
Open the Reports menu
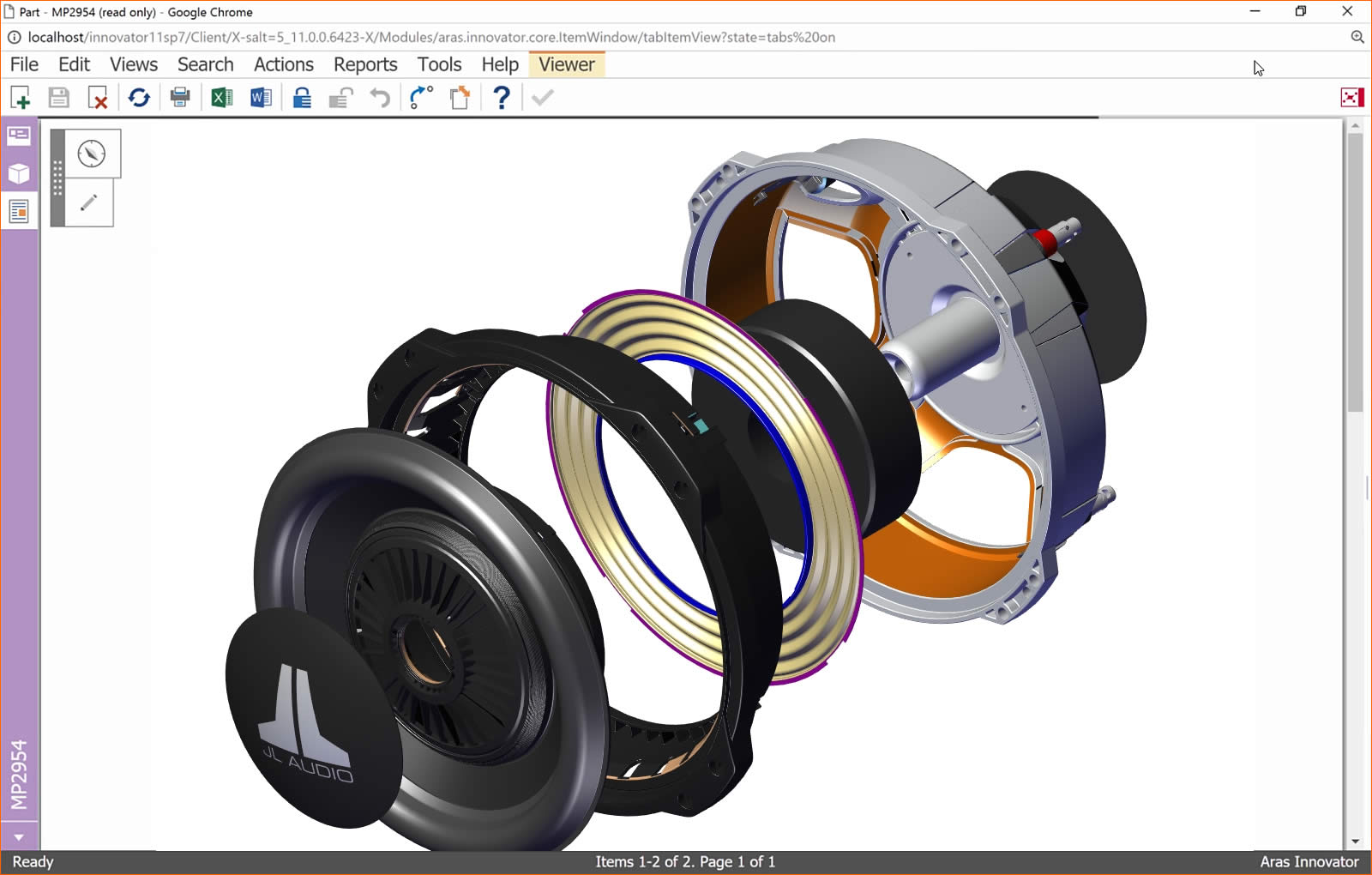tap(365, 64)
